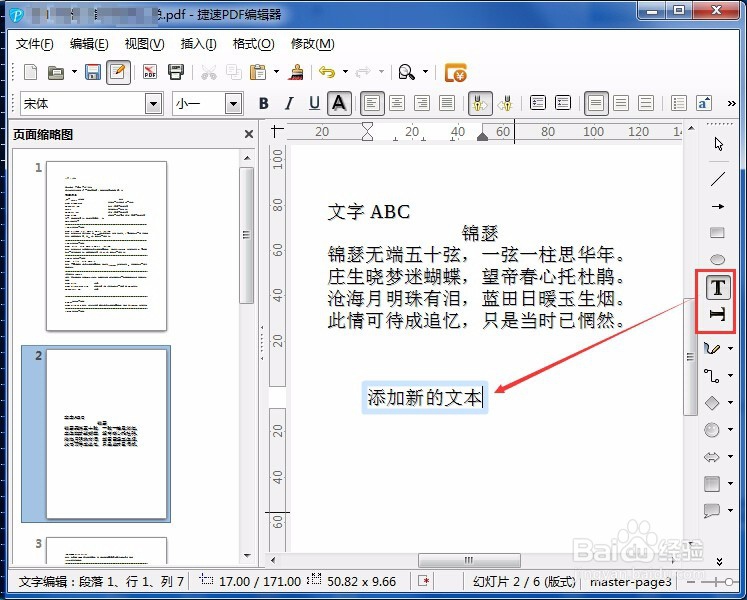Select page 1 thumbnail
The image size is (747, 600).
[x=106, y=246]
